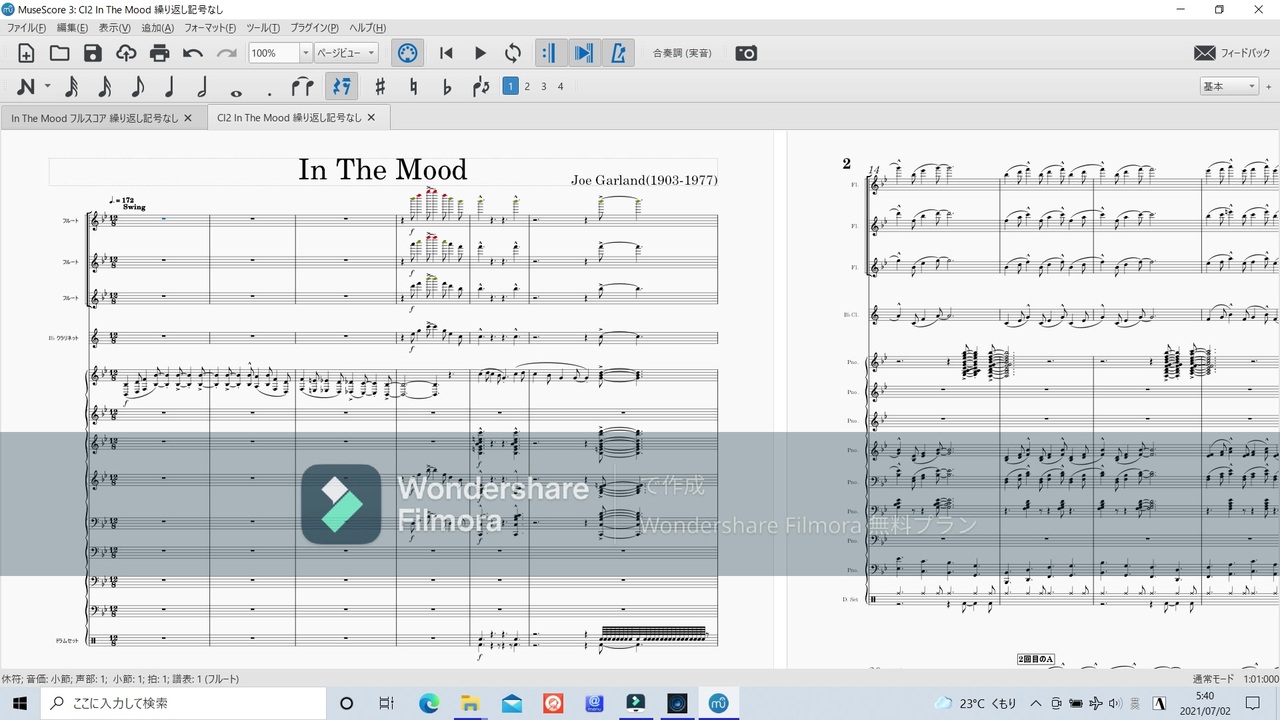Add a tie between notes

[303, 87]
